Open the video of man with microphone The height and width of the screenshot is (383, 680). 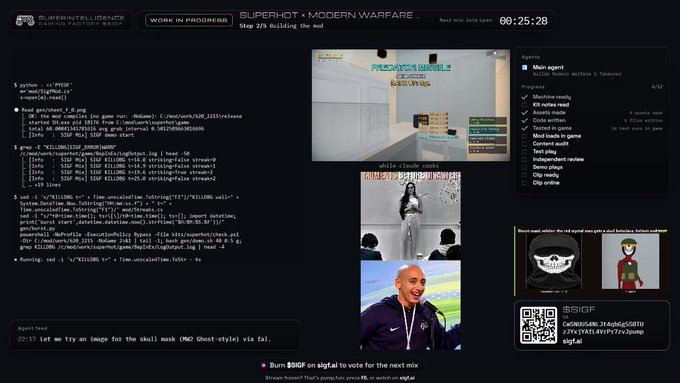coord(411,305)
